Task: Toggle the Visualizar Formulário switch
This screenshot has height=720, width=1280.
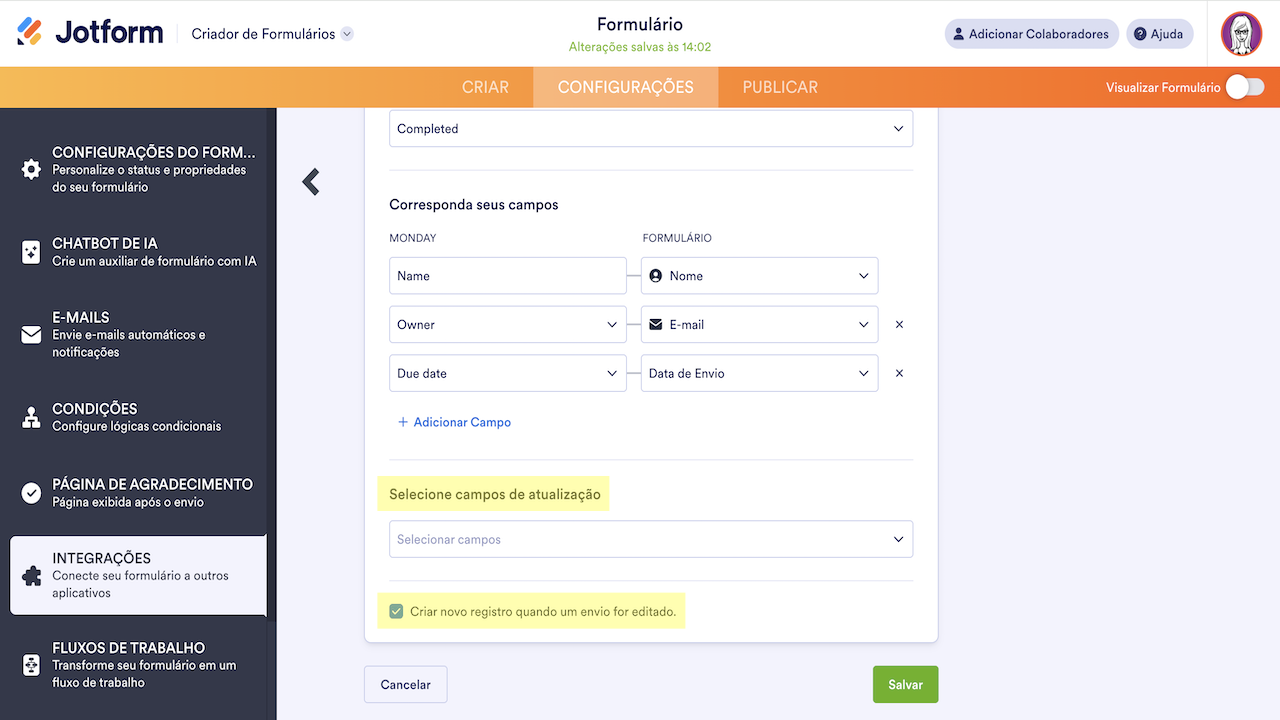Action: [1245, 87]
